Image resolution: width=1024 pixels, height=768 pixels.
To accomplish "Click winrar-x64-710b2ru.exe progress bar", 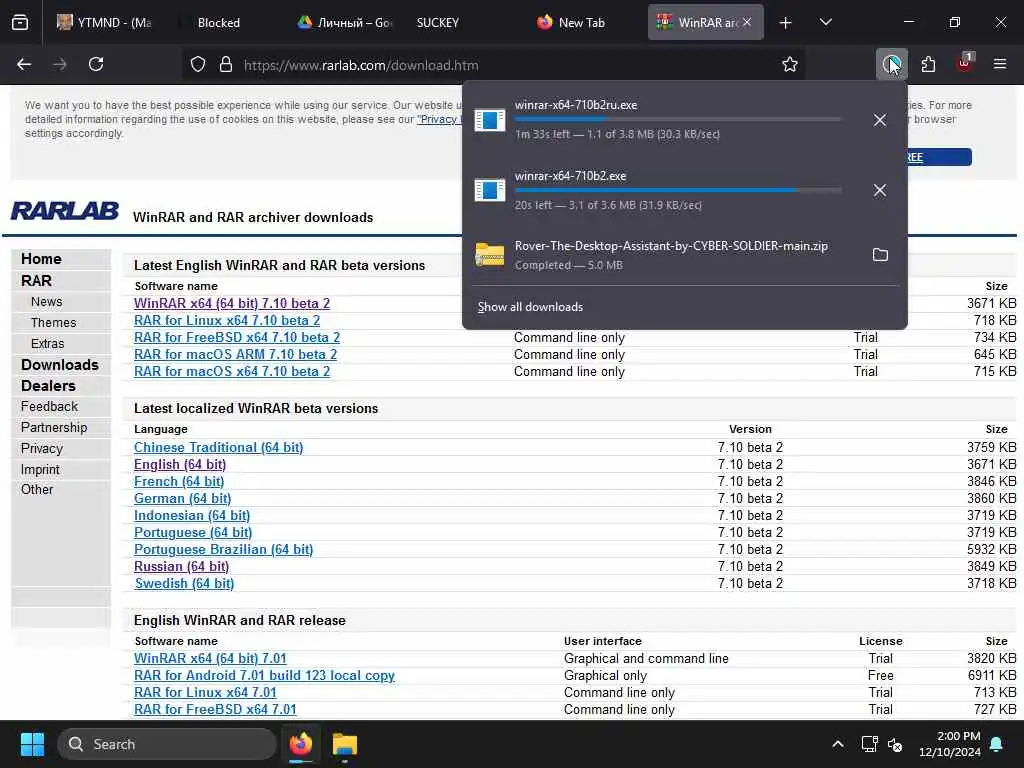I will pyautogui.click(x=678, y=120).
